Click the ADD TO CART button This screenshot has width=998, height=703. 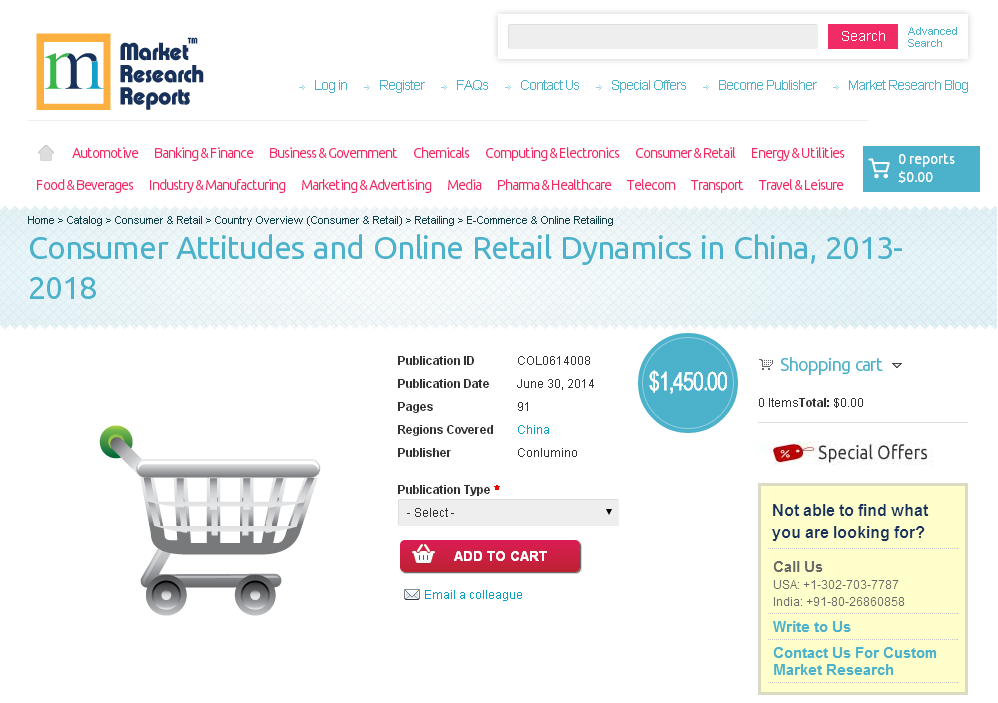point(490,556)
